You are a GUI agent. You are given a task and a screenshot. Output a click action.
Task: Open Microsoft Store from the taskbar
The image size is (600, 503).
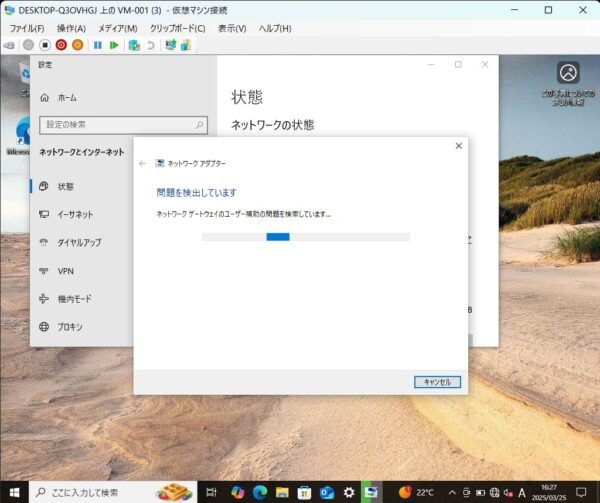tap(304, 492)
